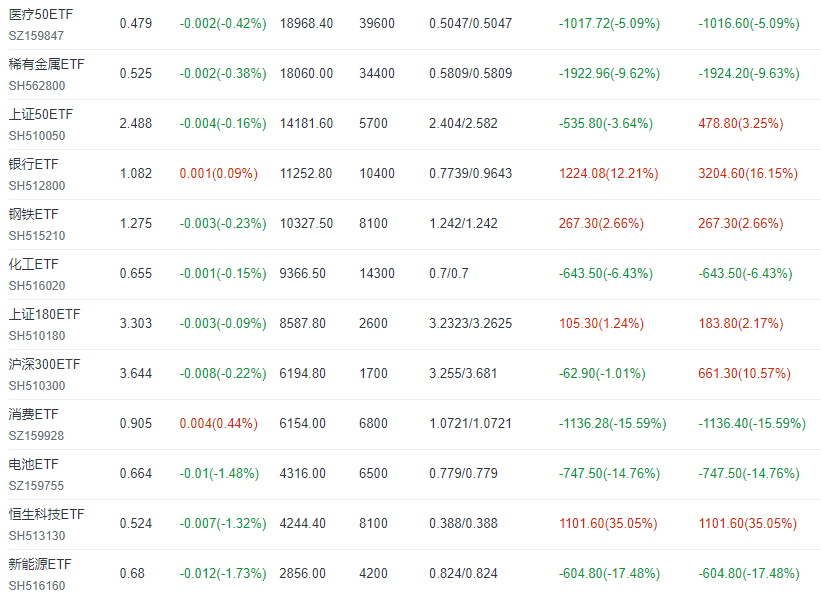Click the 消费ETF name

point(34,415)
